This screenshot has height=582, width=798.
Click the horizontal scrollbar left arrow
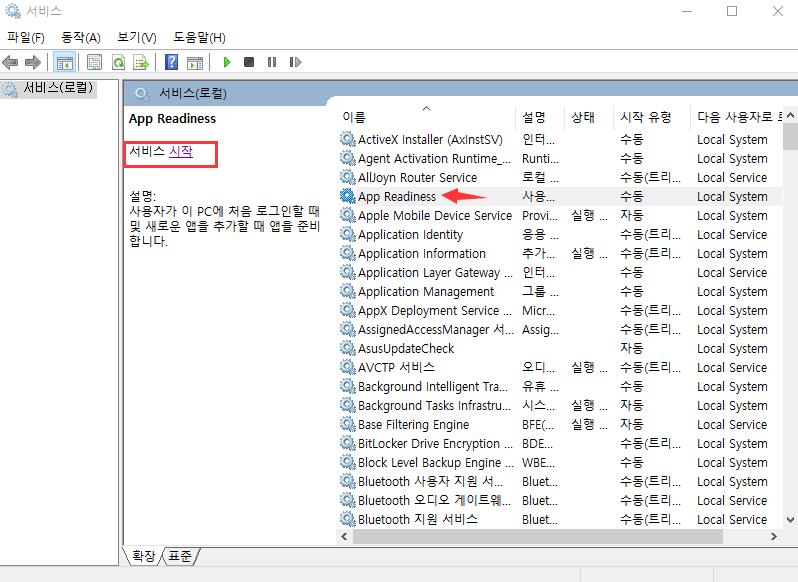[x=345, y=536]
